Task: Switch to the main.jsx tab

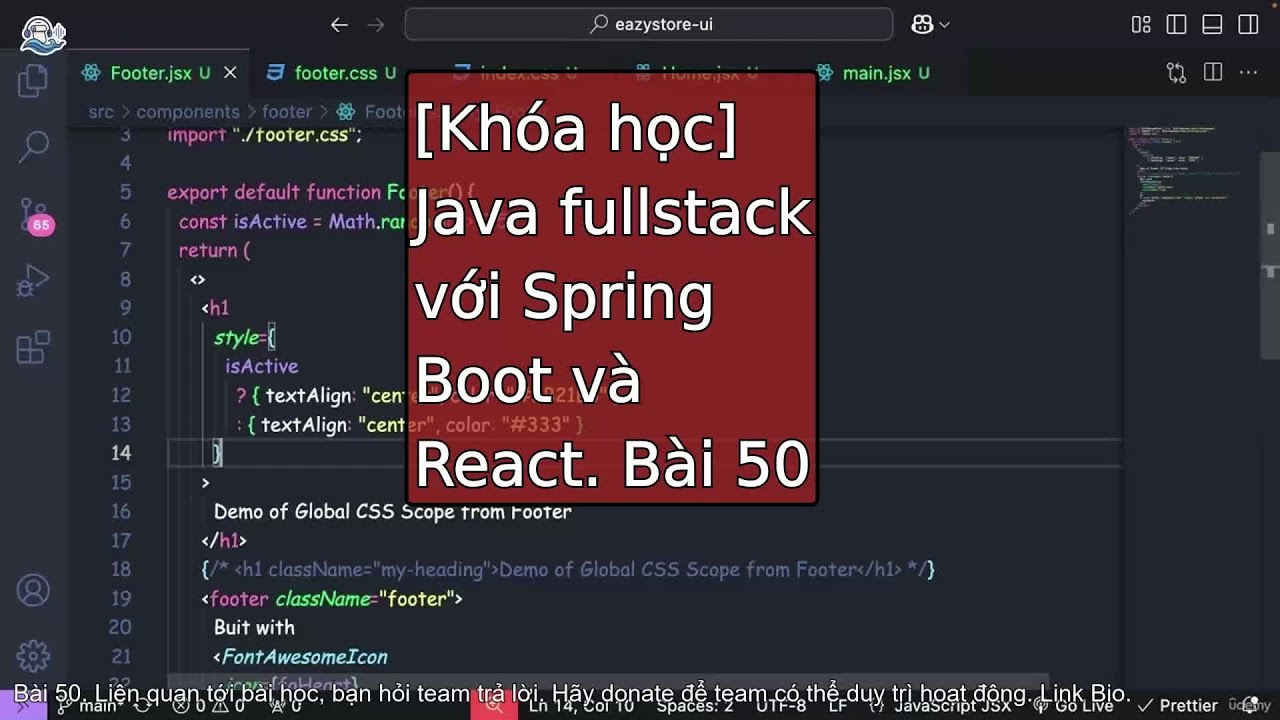Action: click(877, 73)
